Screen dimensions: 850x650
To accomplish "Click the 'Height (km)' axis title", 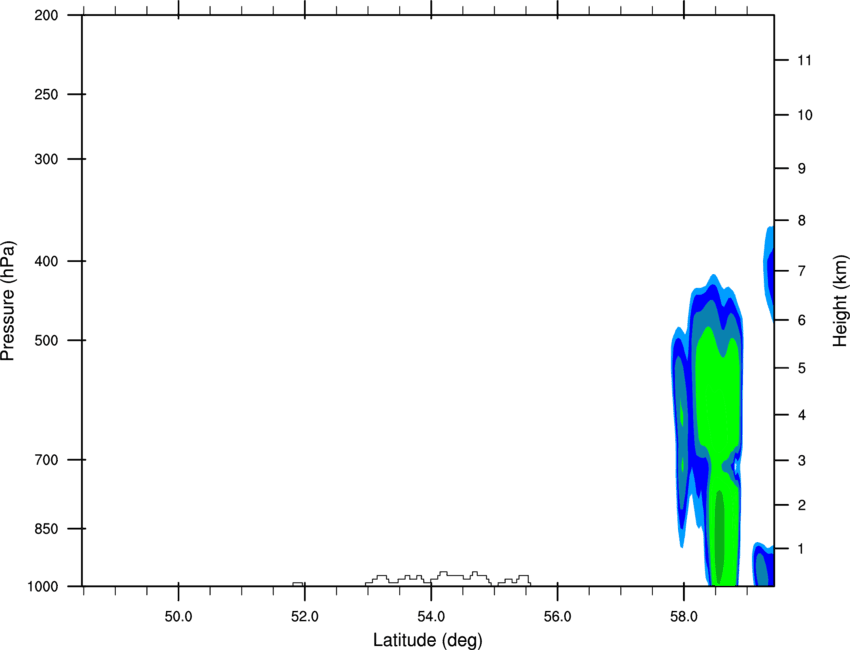I will click(x=840, y=301).
